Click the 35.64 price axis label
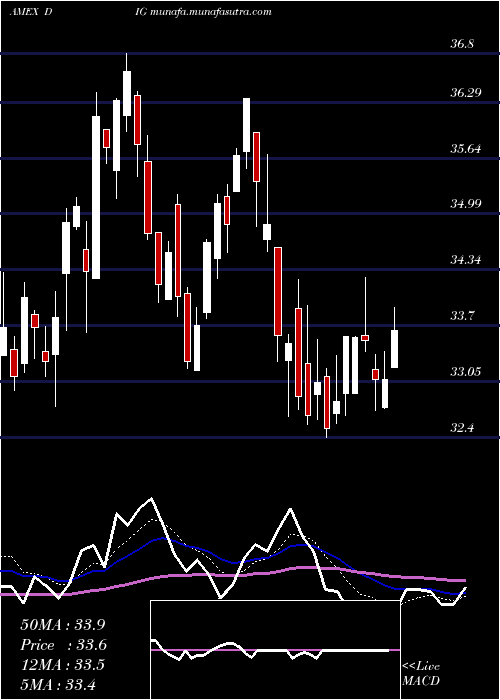Viewport: 500px width, 700px height. click(x=467, y=149)
